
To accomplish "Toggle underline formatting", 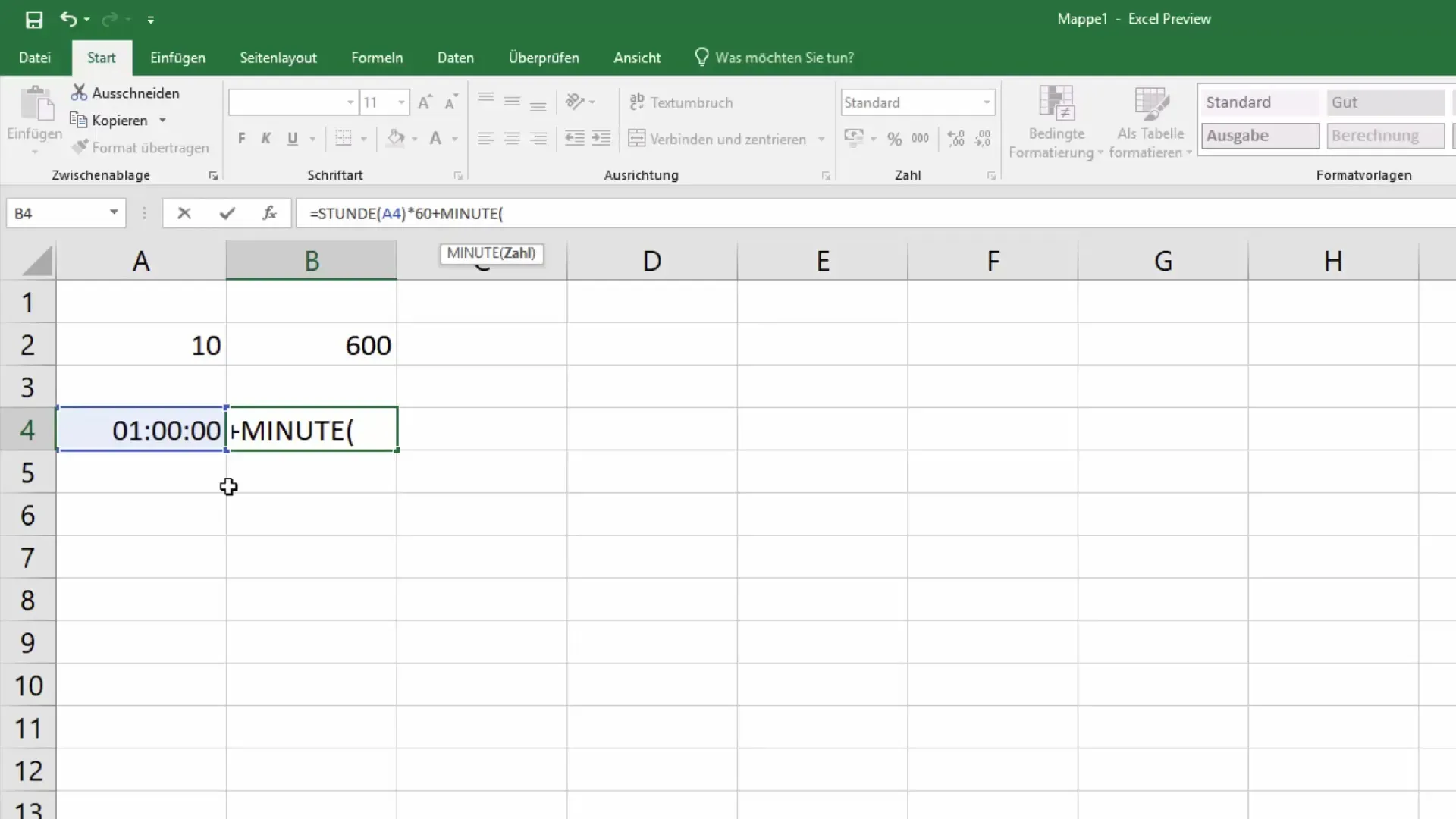I will (x=293, y=138).
